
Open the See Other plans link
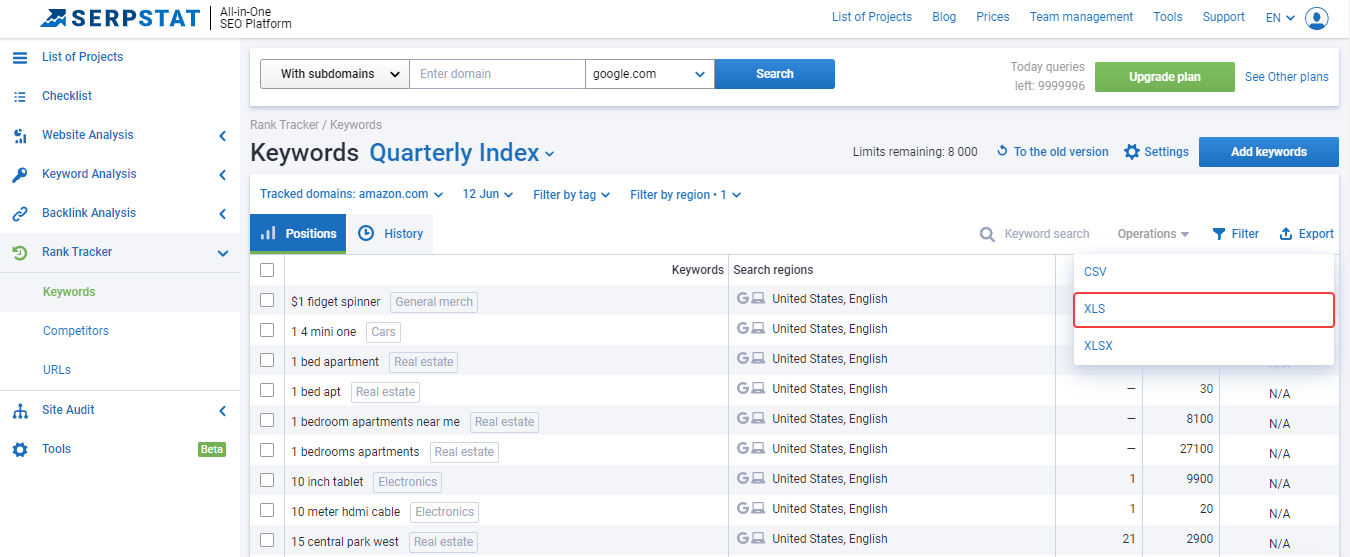click(x=1287, y=77)
